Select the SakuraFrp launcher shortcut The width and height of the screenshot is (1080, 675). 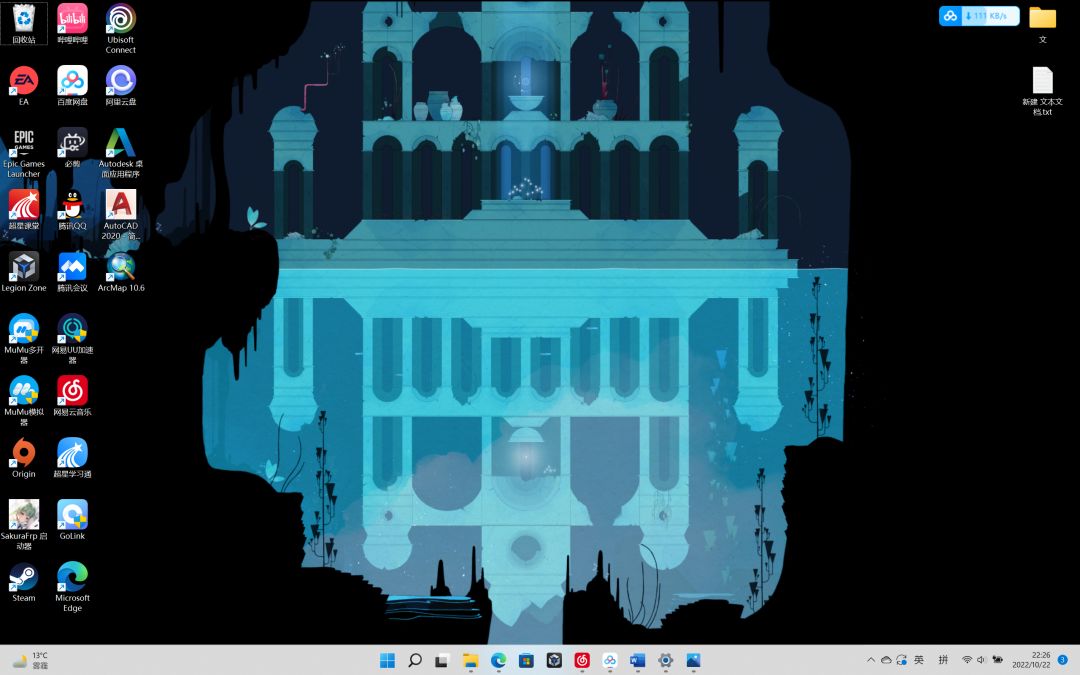(24, 525)
